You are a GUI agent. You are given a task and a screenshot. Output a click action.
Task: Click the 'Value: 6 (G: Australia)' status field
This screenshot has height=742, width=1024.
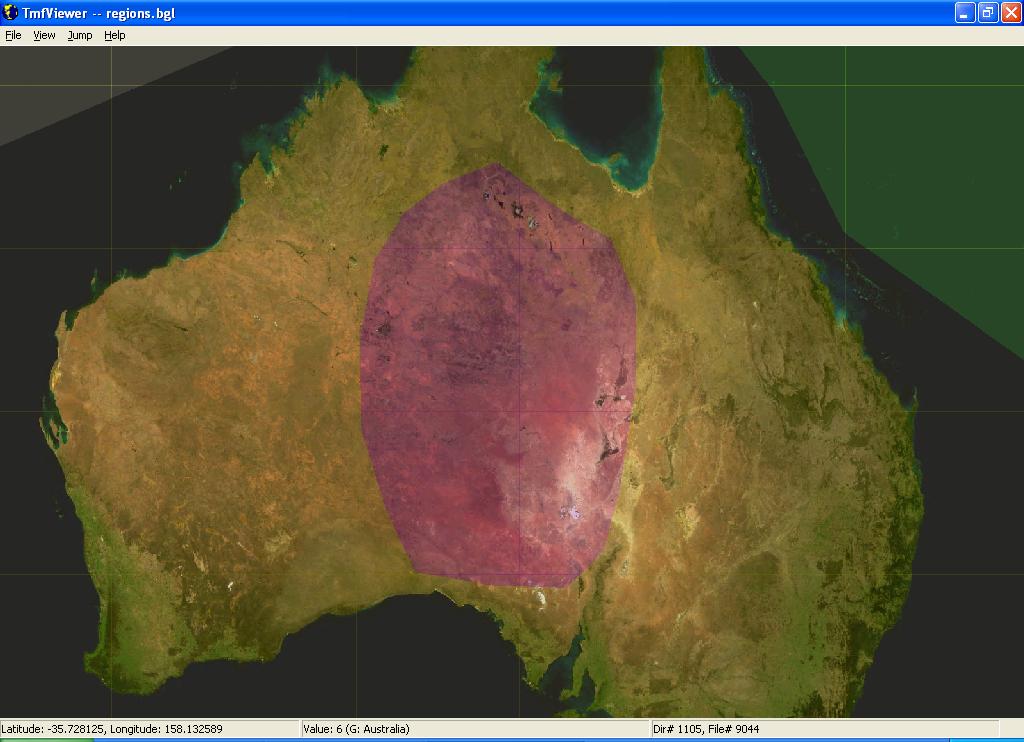(475, 729)
